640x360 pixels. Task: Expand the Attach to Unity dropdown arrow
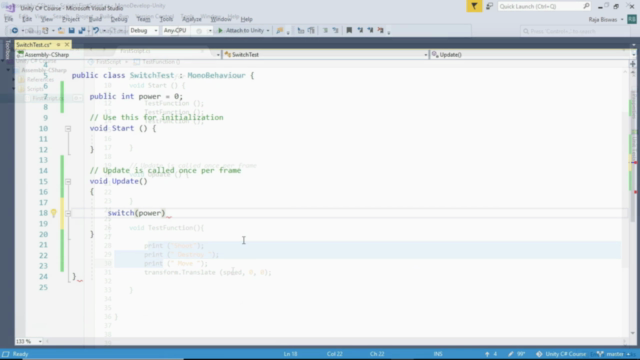coord(268,31)
